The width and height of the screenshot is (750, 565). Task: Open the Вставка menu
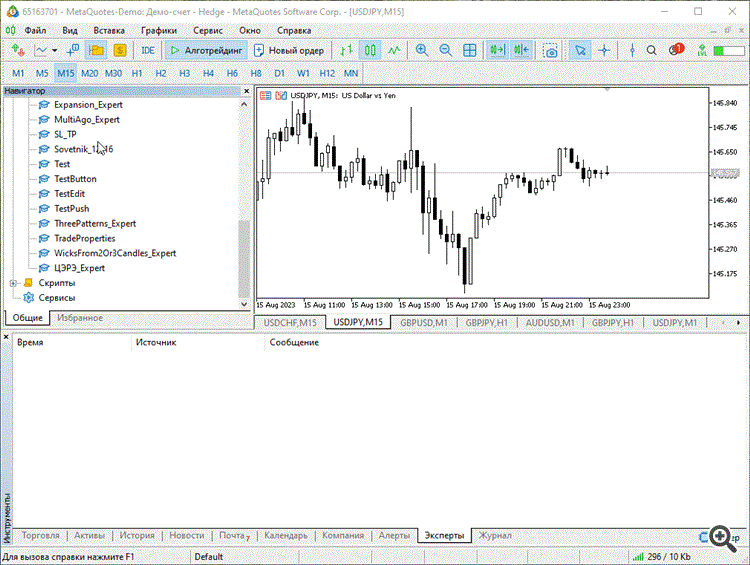[109, 30]
